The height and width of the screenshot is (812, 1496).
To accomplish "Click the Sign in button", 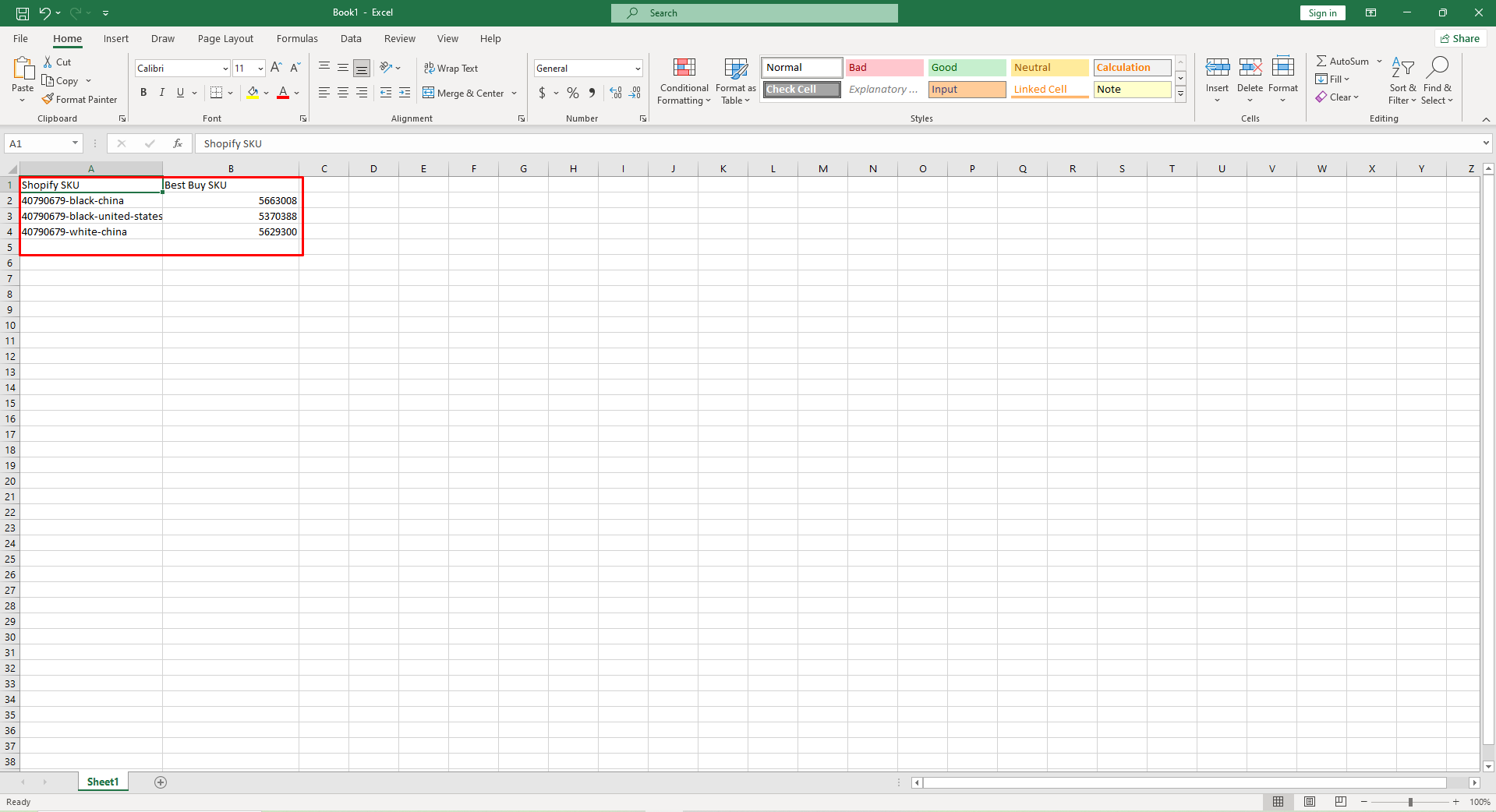I will coord(1321,12).
